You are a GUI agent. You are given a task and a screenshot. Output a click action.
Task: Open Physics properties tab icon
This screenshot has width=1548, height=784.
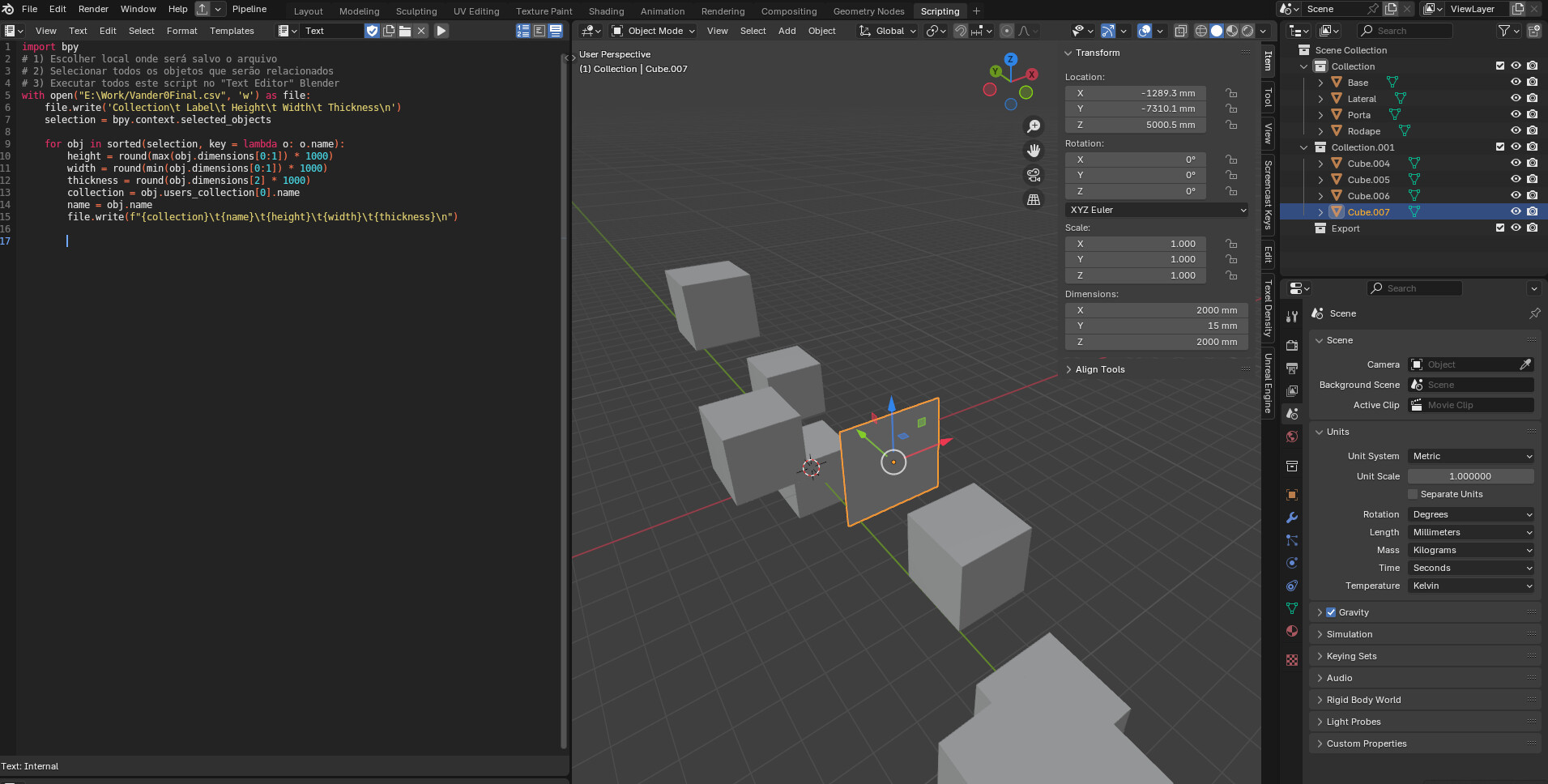coord(1292,563)
